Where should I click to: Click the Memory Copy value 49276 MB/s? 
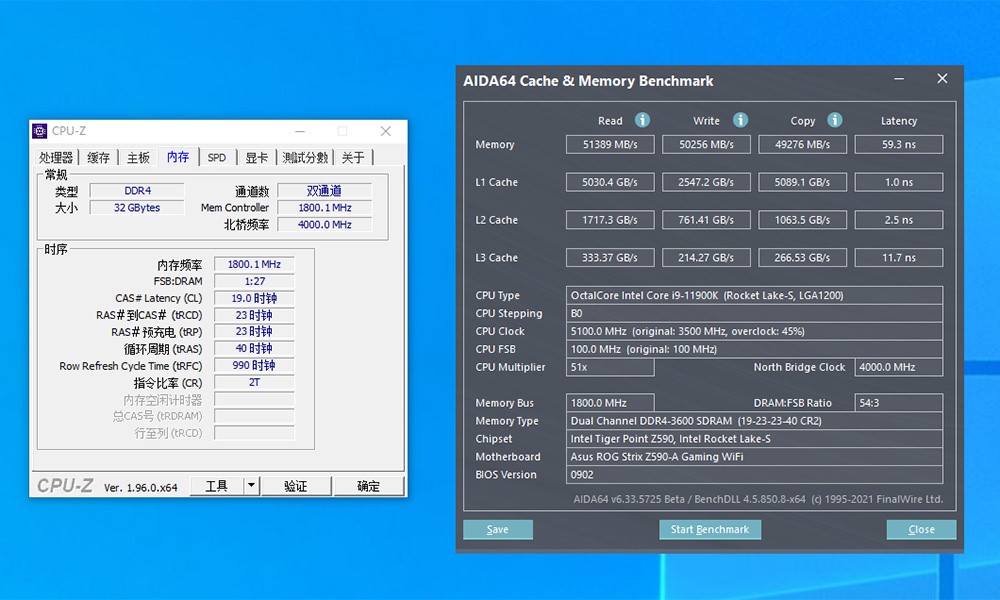pos(803,145)
